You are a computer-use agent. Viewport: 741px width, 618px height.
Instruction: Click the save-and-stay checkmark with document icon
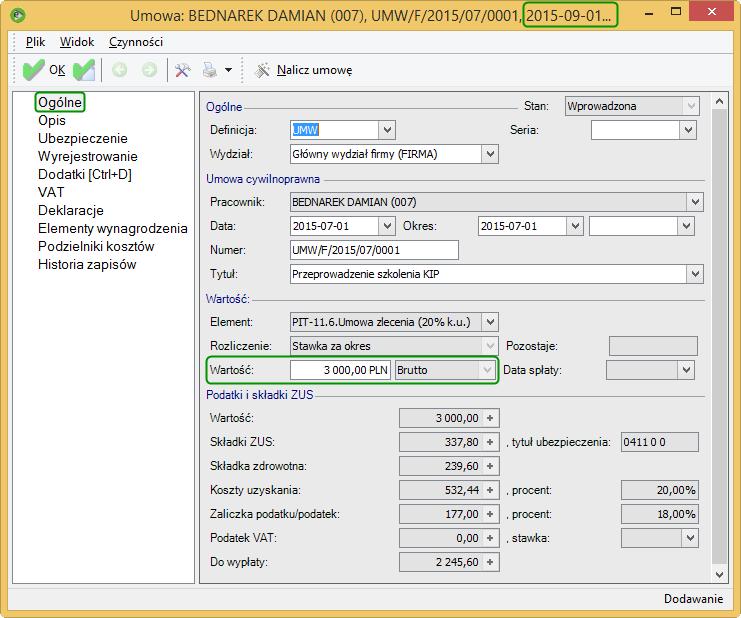[84, 70]
